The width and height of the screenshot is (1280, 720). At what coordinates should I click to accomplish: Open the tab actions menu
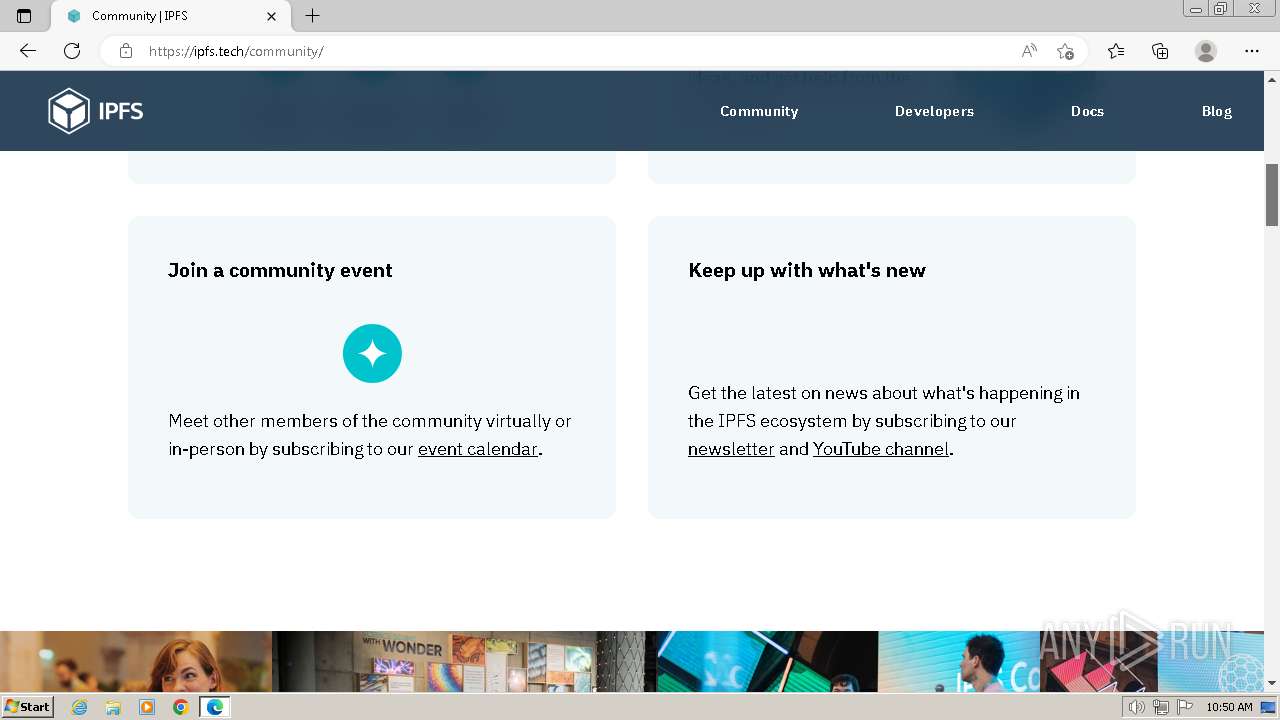(x=24, y=16)
